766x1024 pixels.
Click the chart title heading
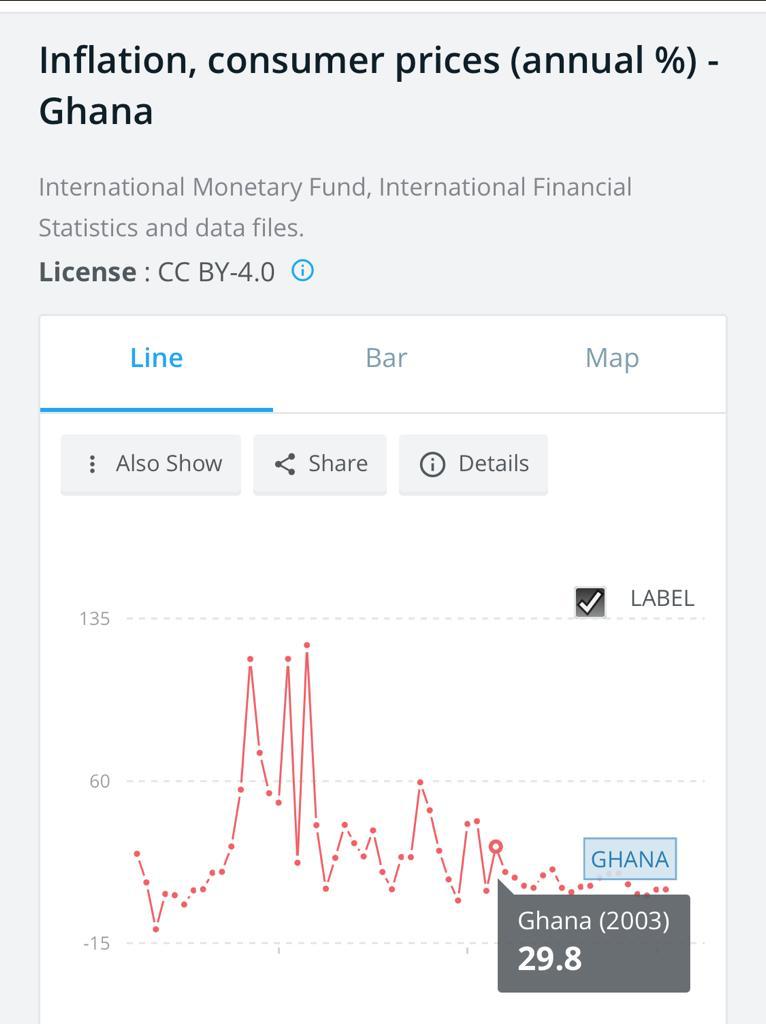379,86
